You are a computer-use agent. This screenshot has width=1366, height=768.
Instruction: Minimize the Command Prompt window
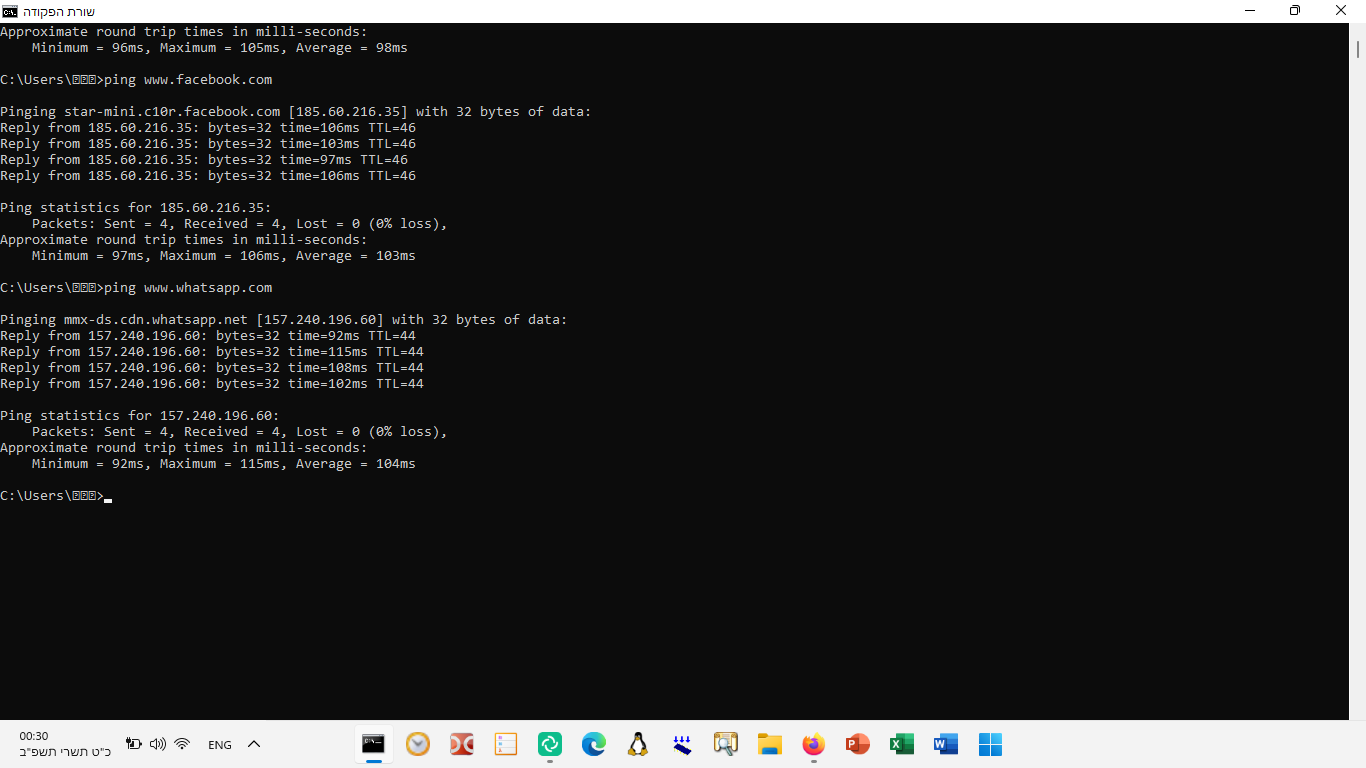click(x=1250, y=11)
